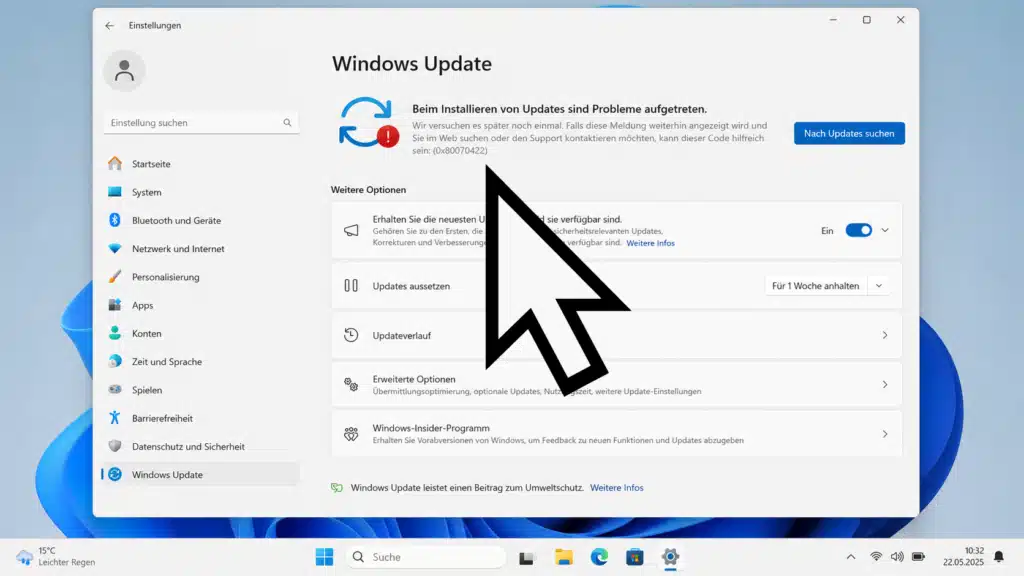
Task: Open Updateverlauf row
Action: [616, 335]
